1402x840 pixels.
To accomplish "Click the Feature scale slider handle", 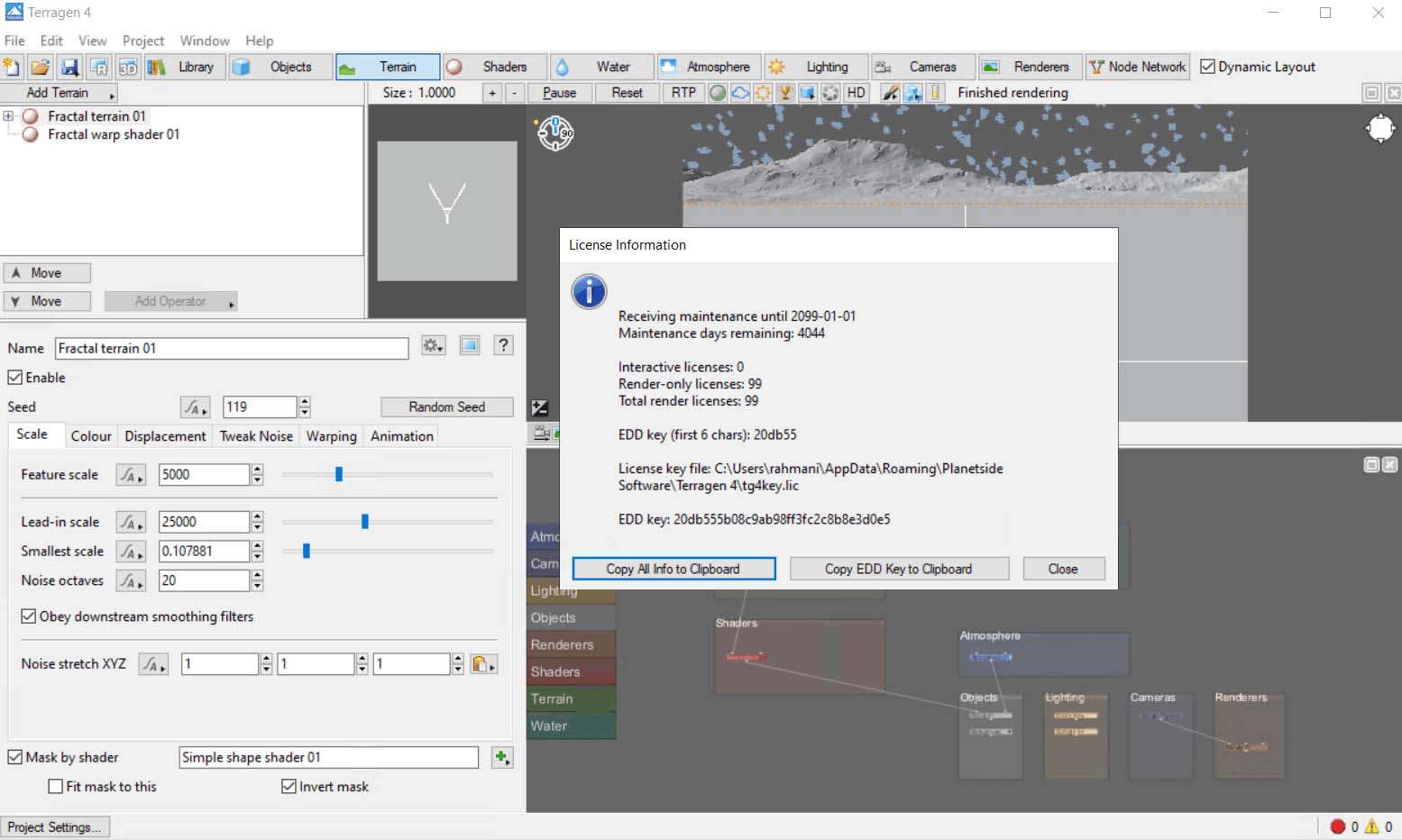I will pyautogui.click(x=339, y=475).
